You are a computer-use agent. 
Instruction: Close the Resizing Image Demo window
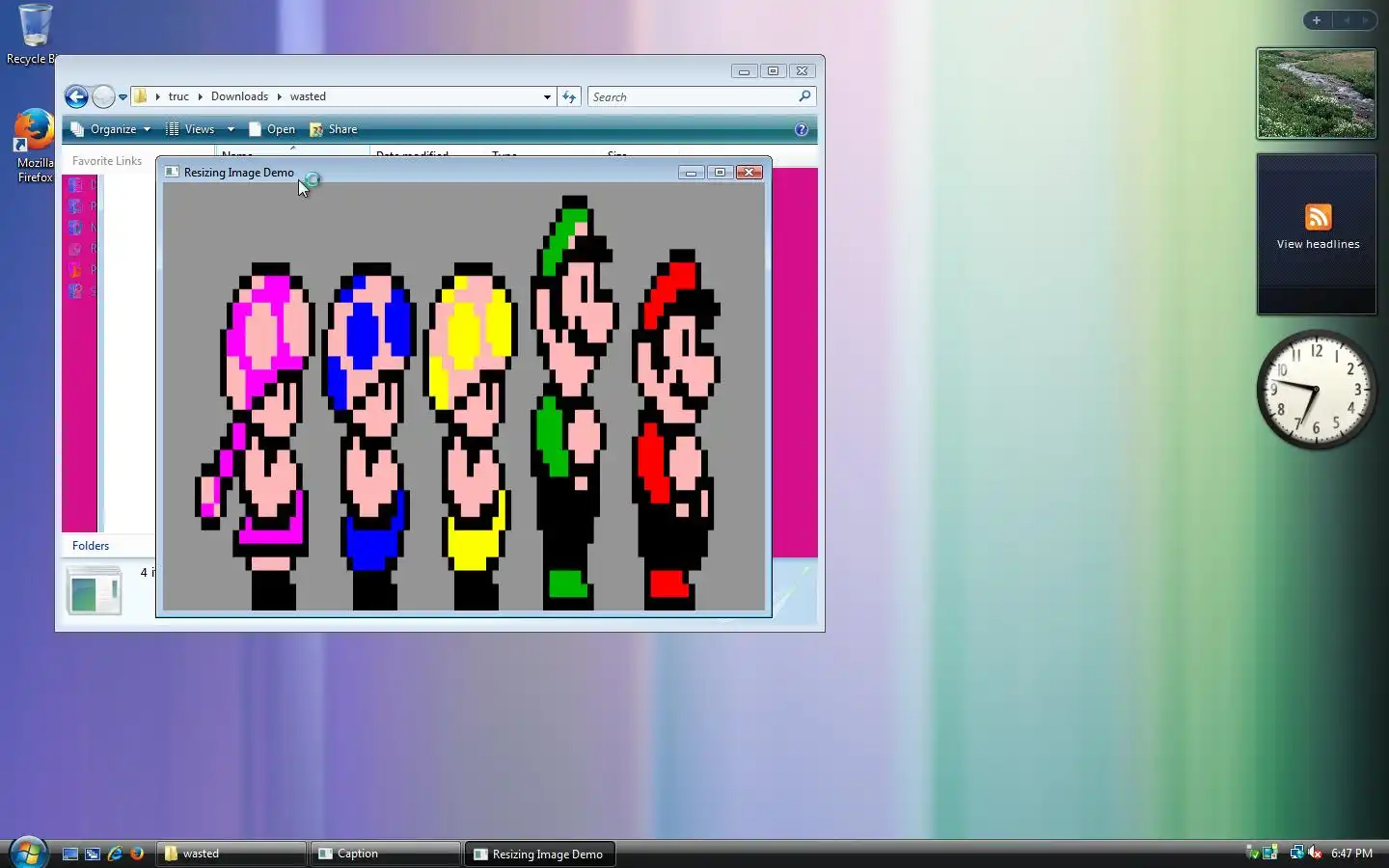(749, 173)
